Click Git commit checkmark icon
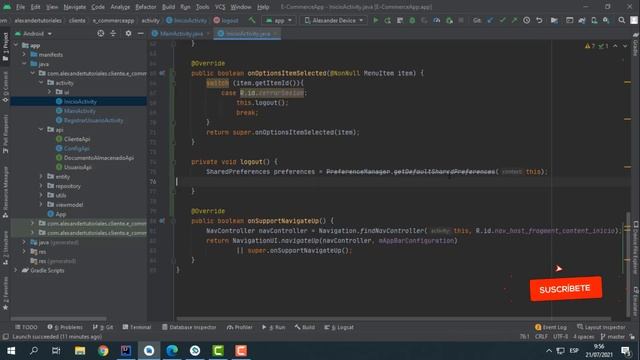Image resolution: width=640 pixels, height=360 pixels. click(502, 20)
